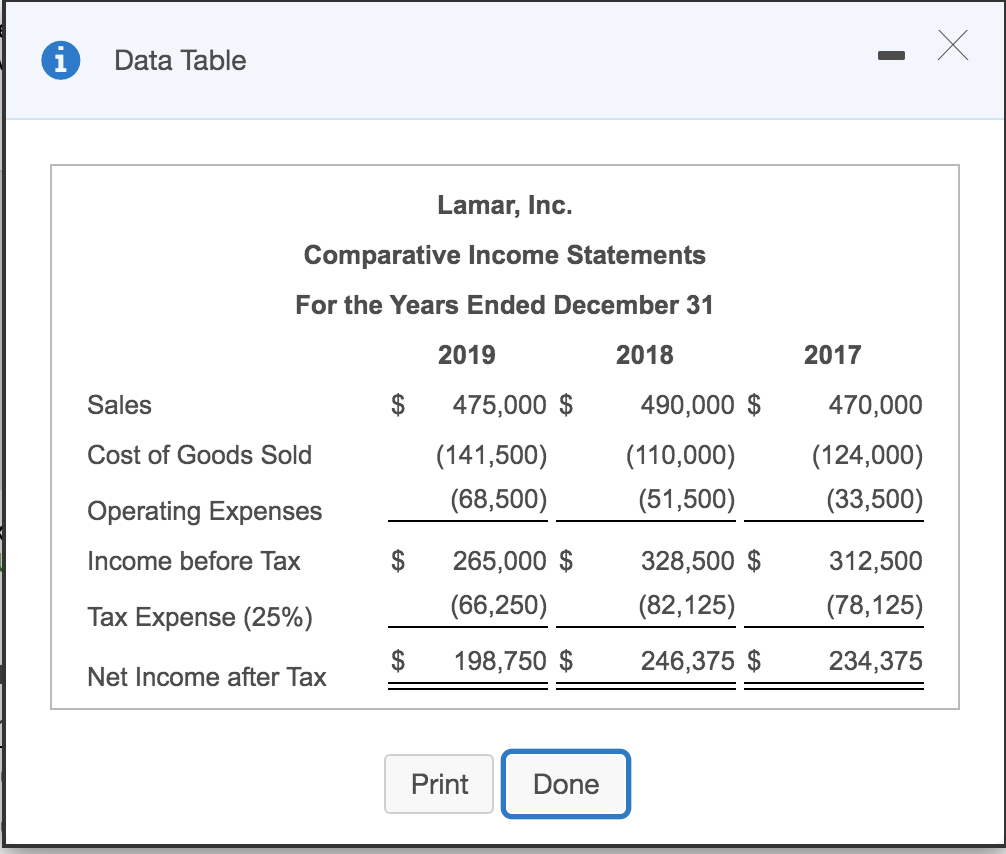Click income before tax 328,500

[687, 561]
